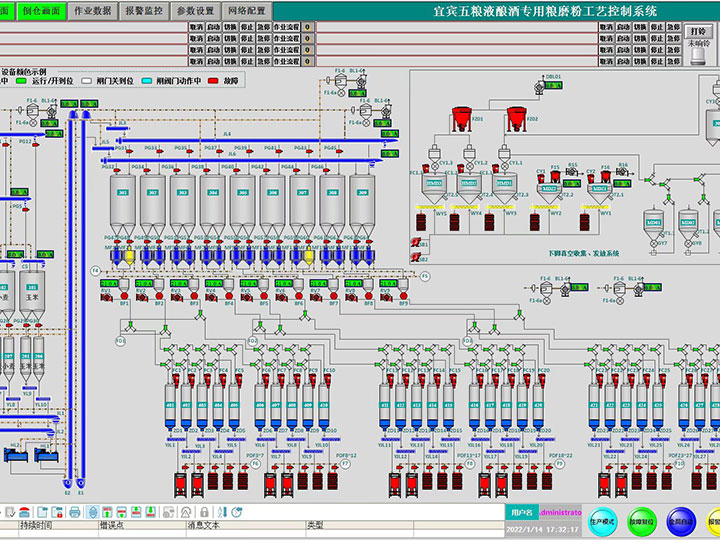Select silo 309 tank

pos(362,205)
